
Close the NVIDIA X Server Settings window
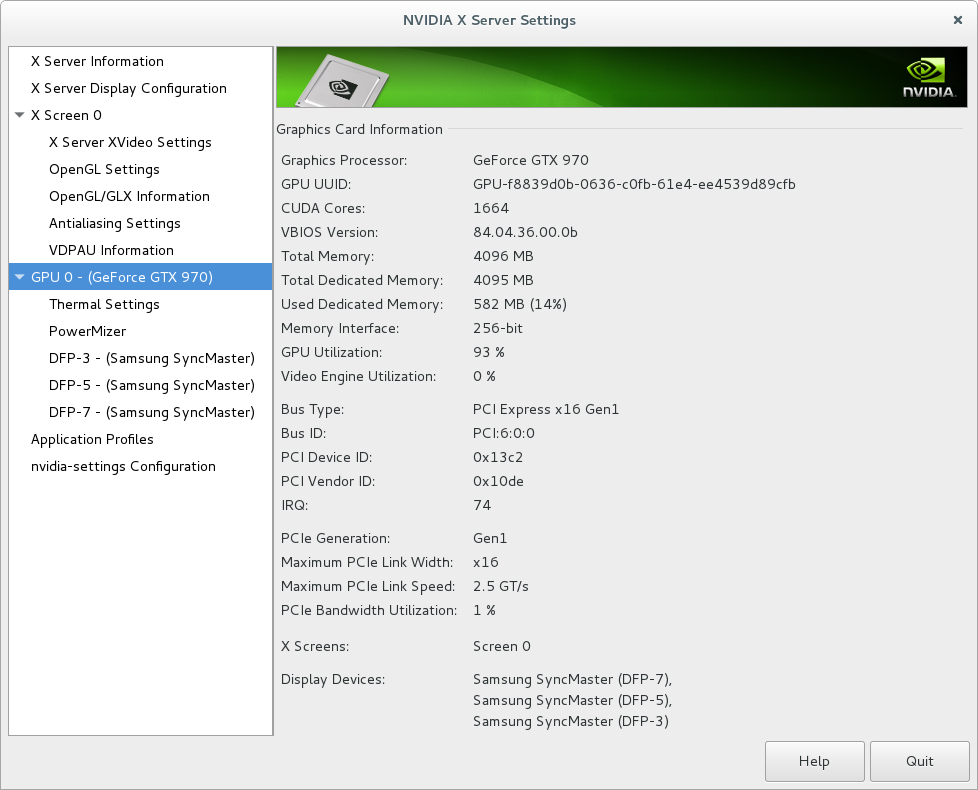[958, 20]
